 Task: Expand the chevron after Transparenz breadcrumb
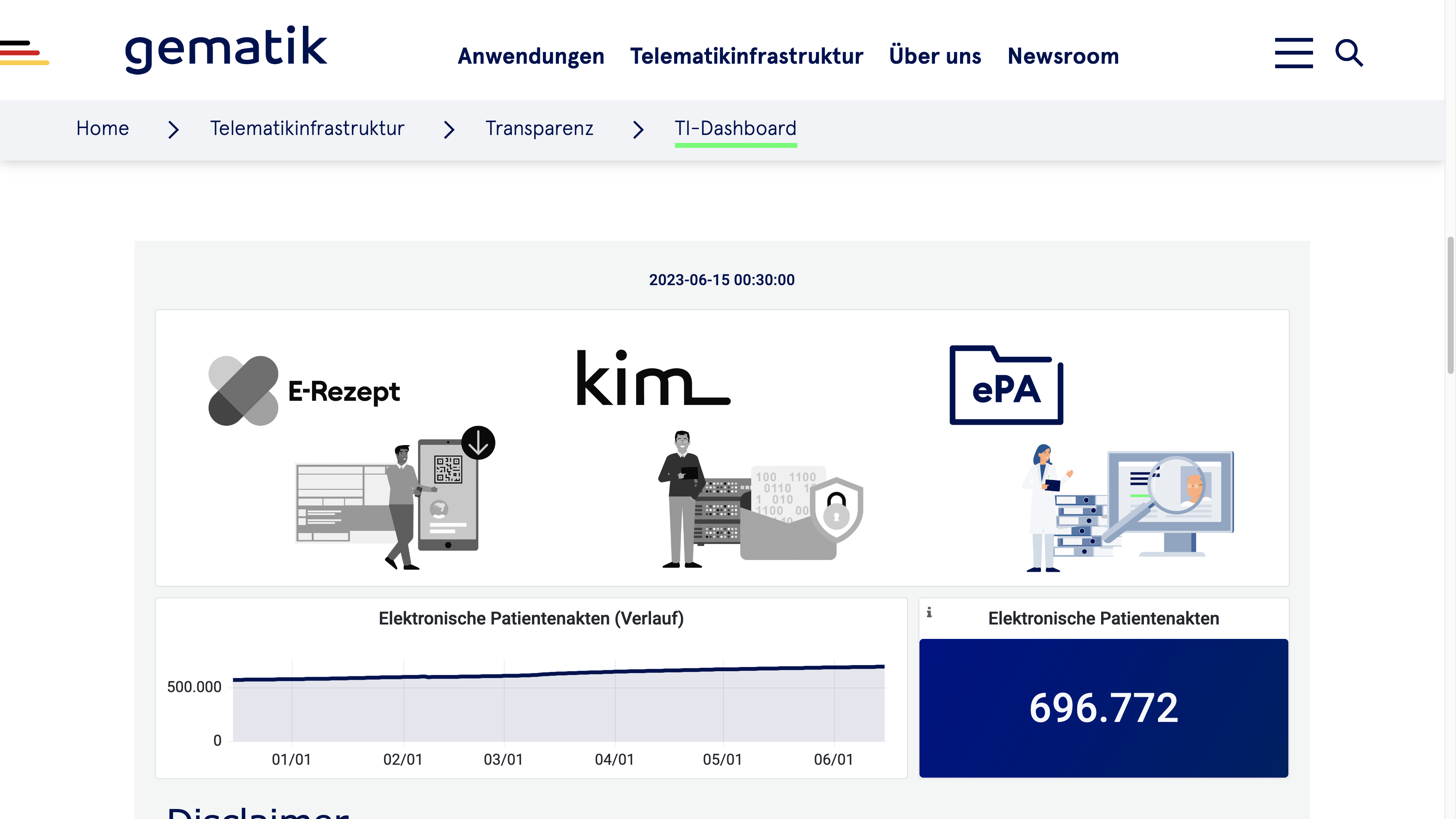pos(638,129)
